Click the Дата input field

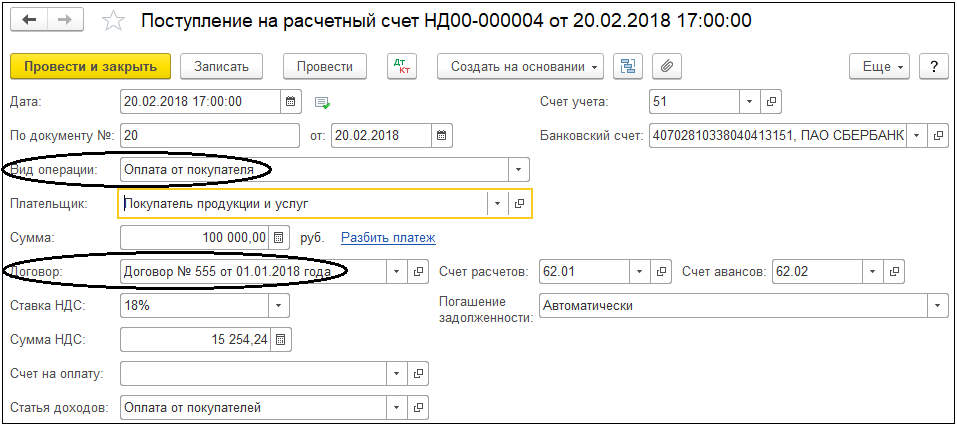coord(201,102)
